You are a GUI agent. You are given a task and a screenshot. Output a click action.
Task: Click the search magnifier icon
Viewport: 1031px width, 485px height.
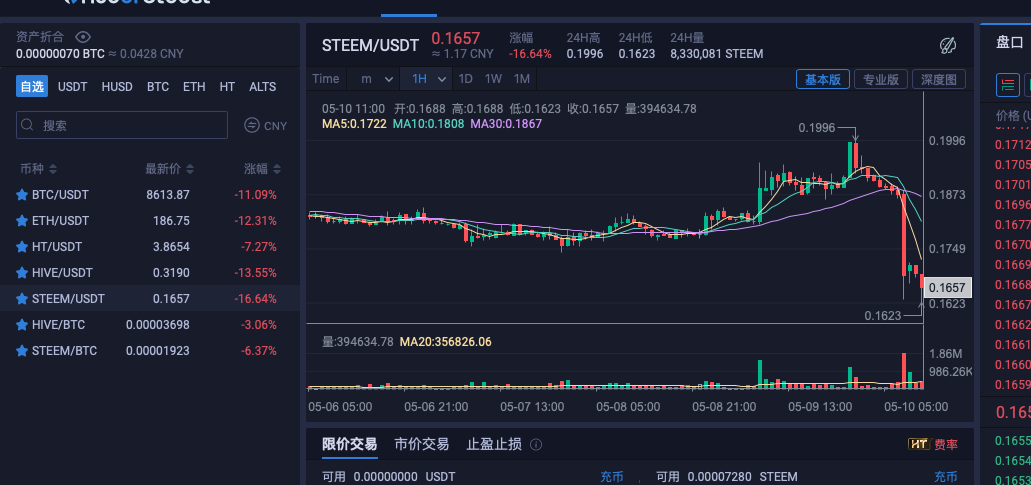click(x=28, y=125)
